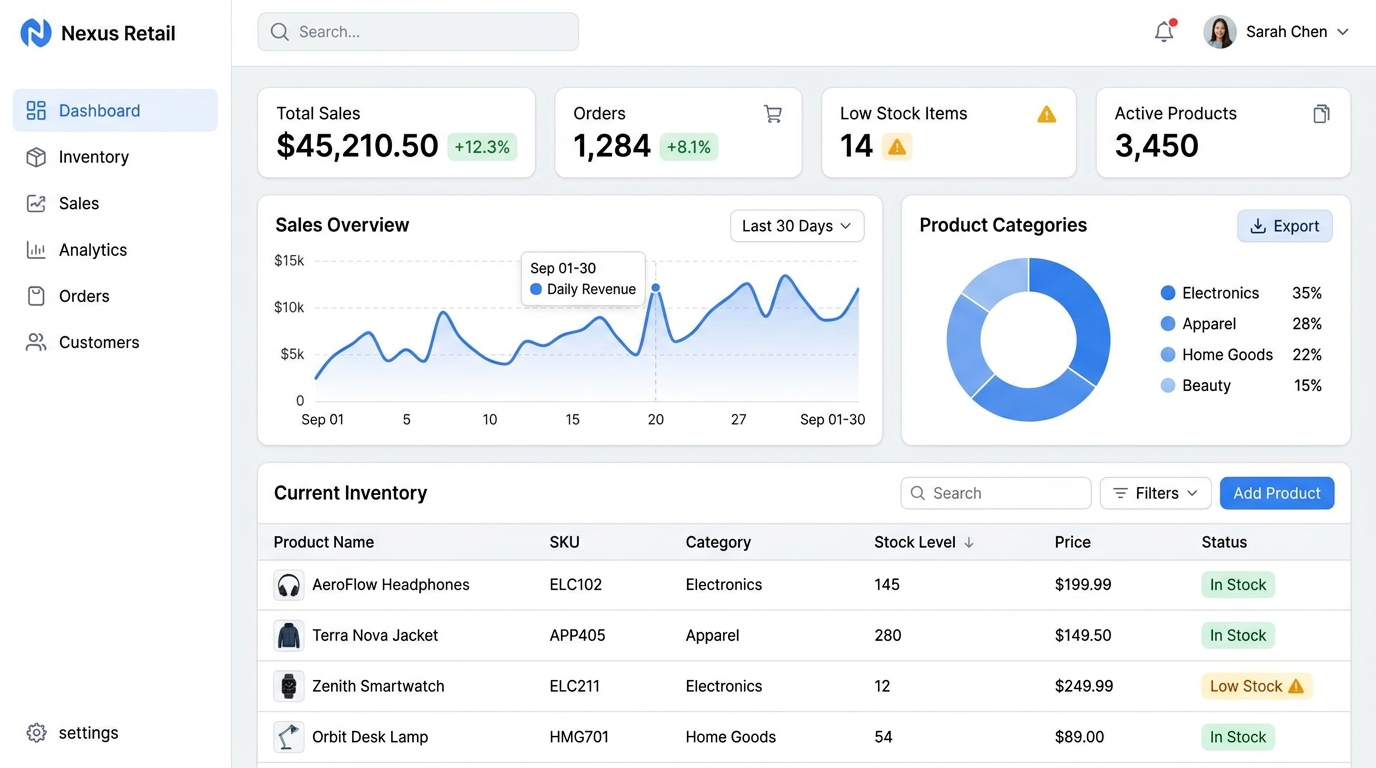Image resolution: width=1376 pixels, height=768 pixels.
Task: Click the warning badge beside the number 14
Action: coord(897,147)
